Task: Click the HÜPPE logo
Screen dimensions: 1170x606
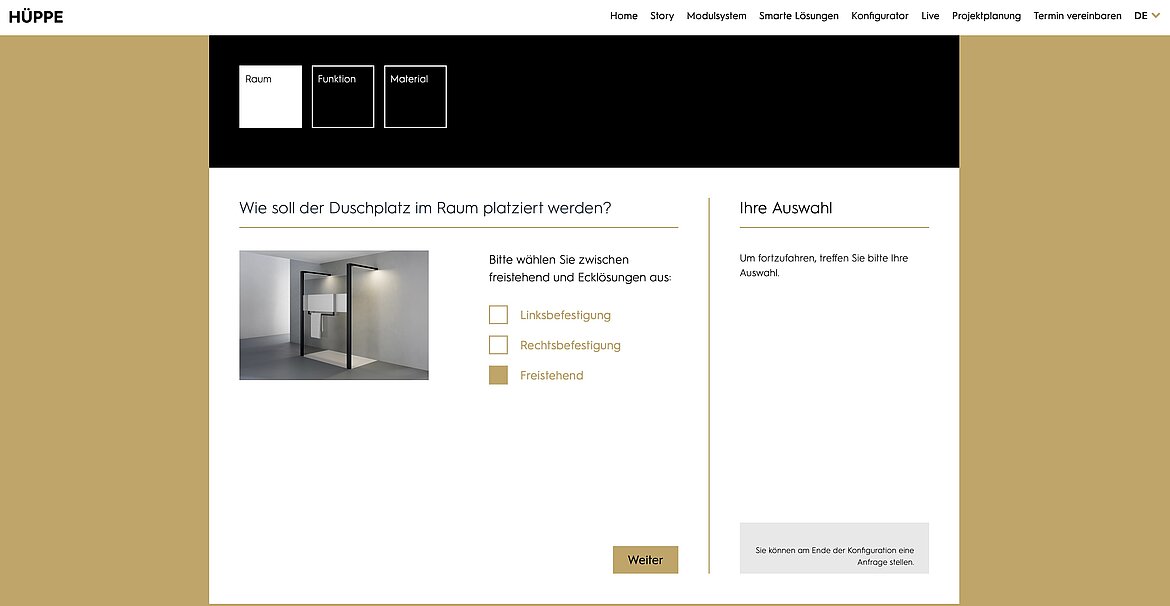Action: 36,16
